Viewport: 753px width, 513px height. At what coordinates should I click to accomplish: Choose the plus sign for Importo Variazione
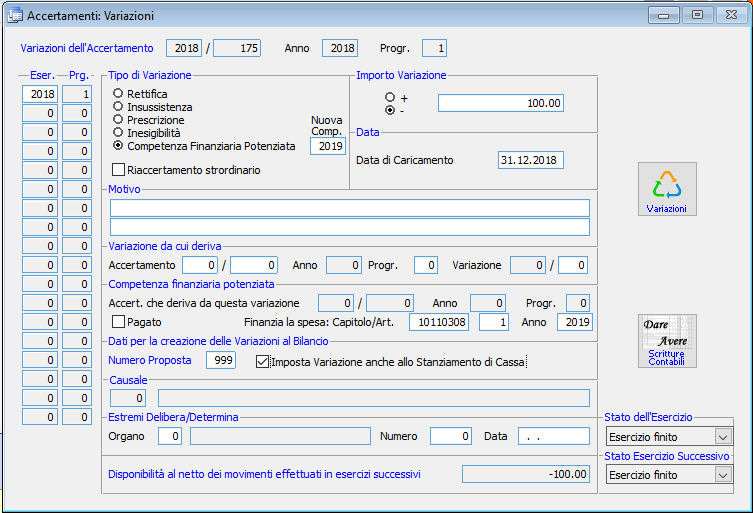click(x=390, y=98)
